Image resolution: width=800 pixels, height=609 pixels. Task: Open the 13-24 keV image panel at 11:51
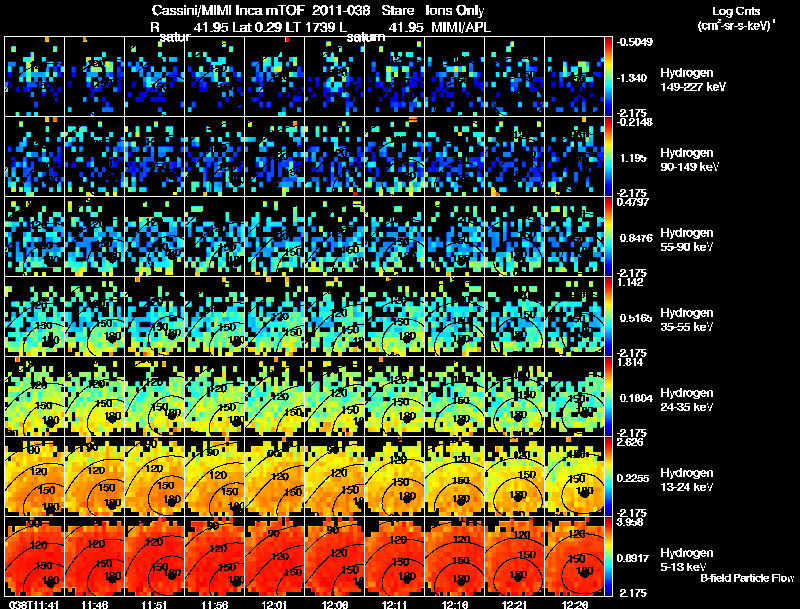click(x=155, y=476)
